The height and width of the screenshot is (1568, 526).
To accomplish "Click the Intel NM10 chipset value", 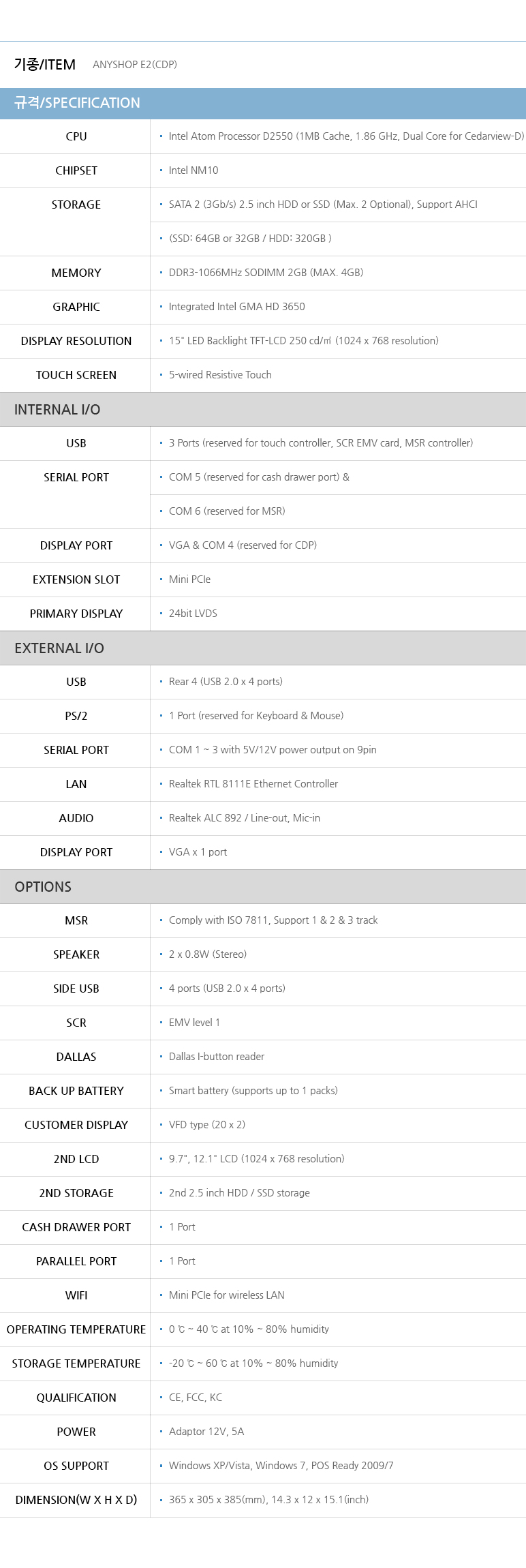I will tap(194, 170).
